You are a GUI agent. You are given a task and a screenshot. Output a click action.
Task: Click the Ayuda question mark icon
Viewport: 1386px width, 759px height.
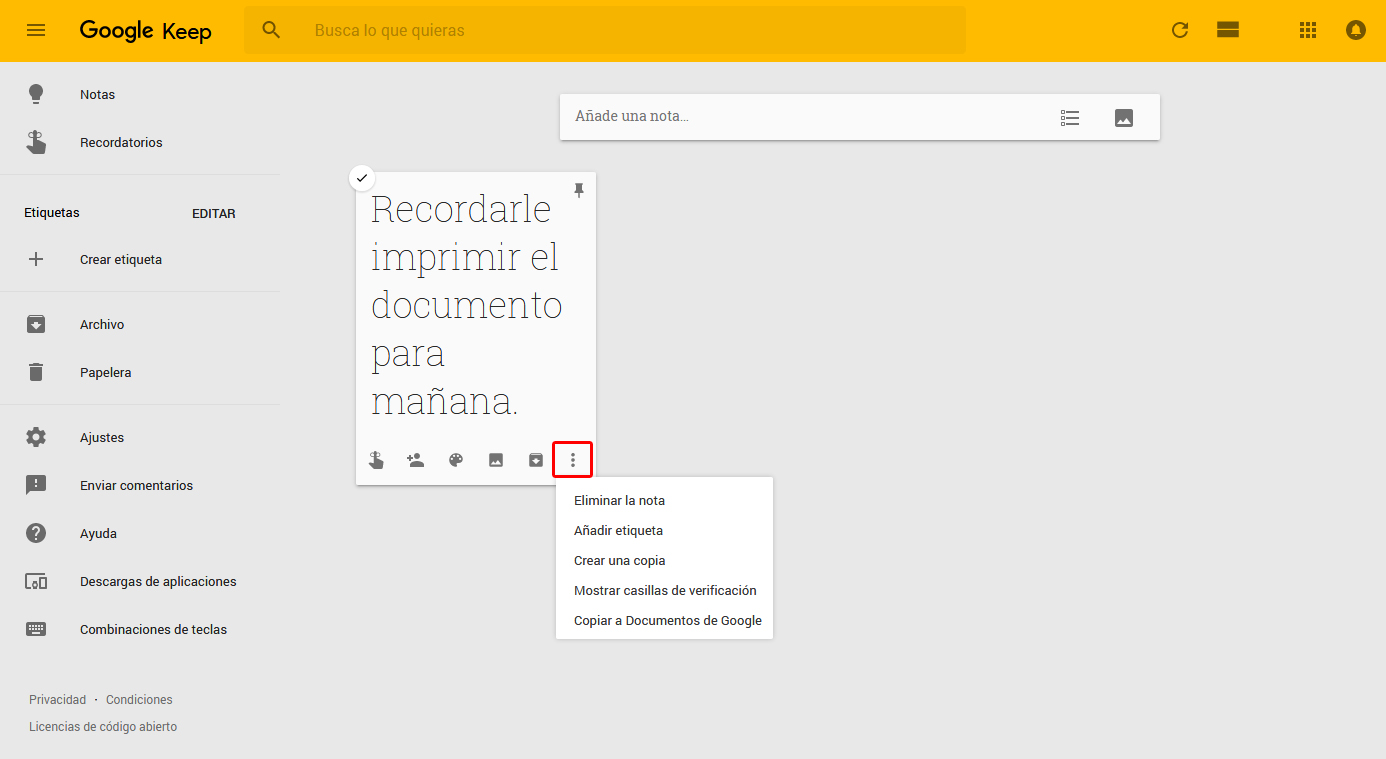click(x=36, y=533)
